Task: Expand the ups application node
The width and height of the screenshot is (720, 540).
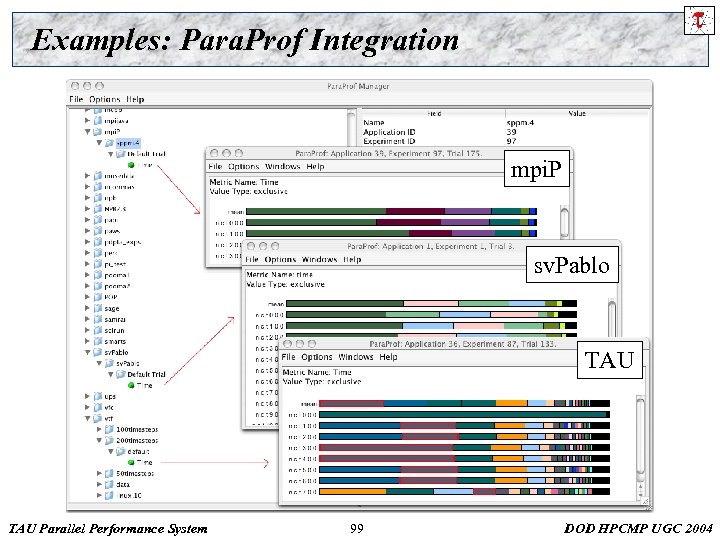Action: (x=87, y=396)
